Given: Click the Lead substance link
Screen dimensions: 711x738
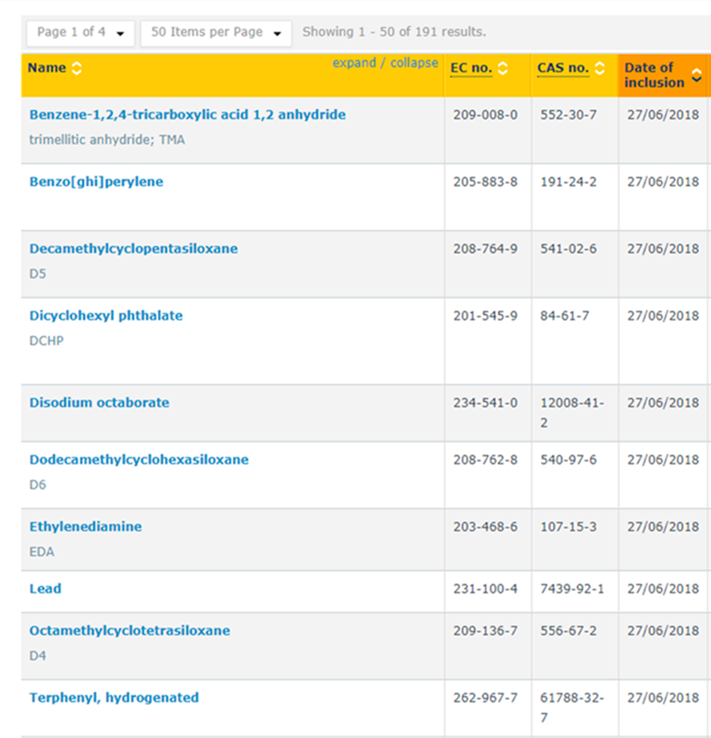Looking at the screenshot, I should click(x=45, y=589).
